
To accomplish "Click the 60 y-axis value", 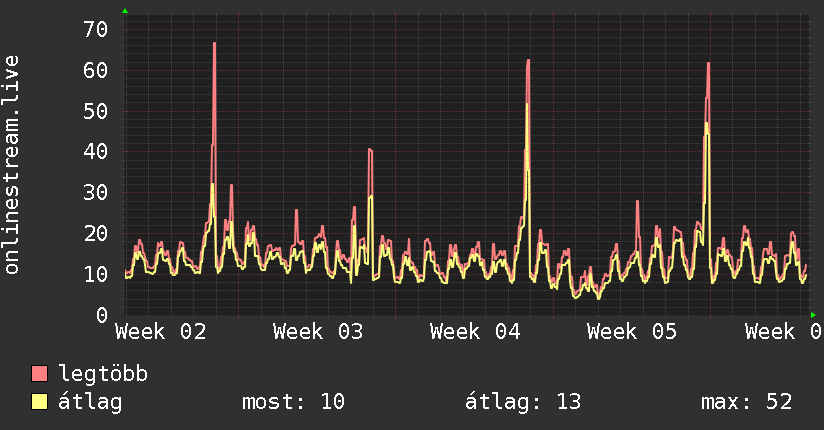I will tap(96, 70).
